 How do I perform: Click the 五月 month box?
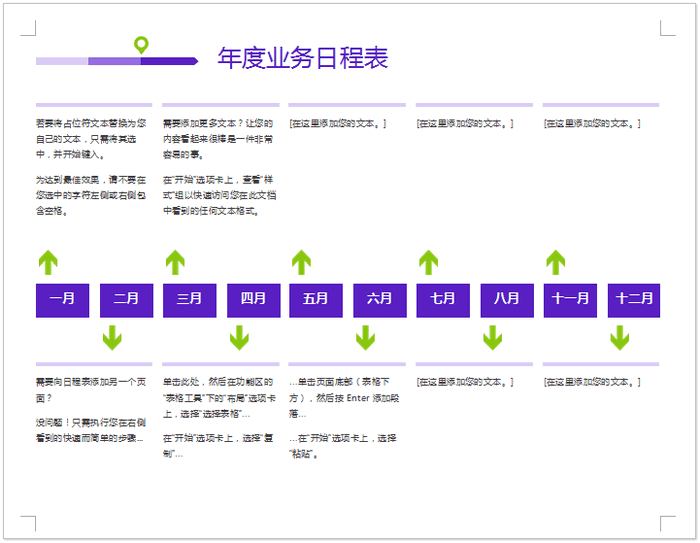click(316, 301)
